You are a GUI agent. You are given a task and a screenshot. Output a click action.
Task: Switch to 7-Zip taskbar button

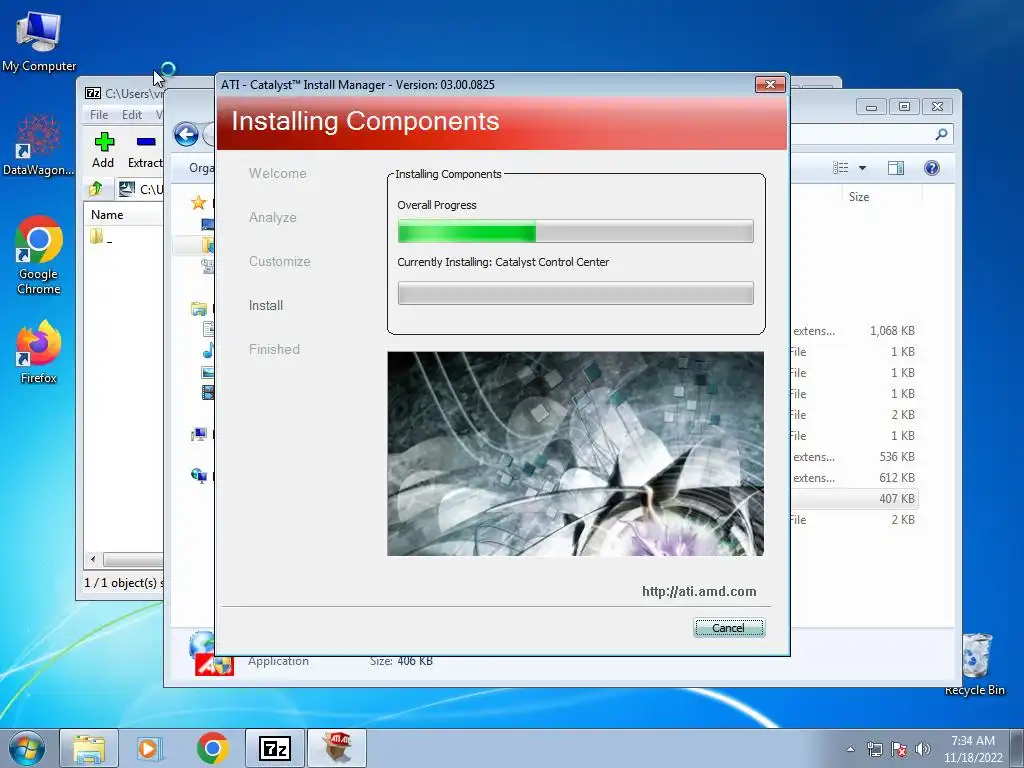274,748
